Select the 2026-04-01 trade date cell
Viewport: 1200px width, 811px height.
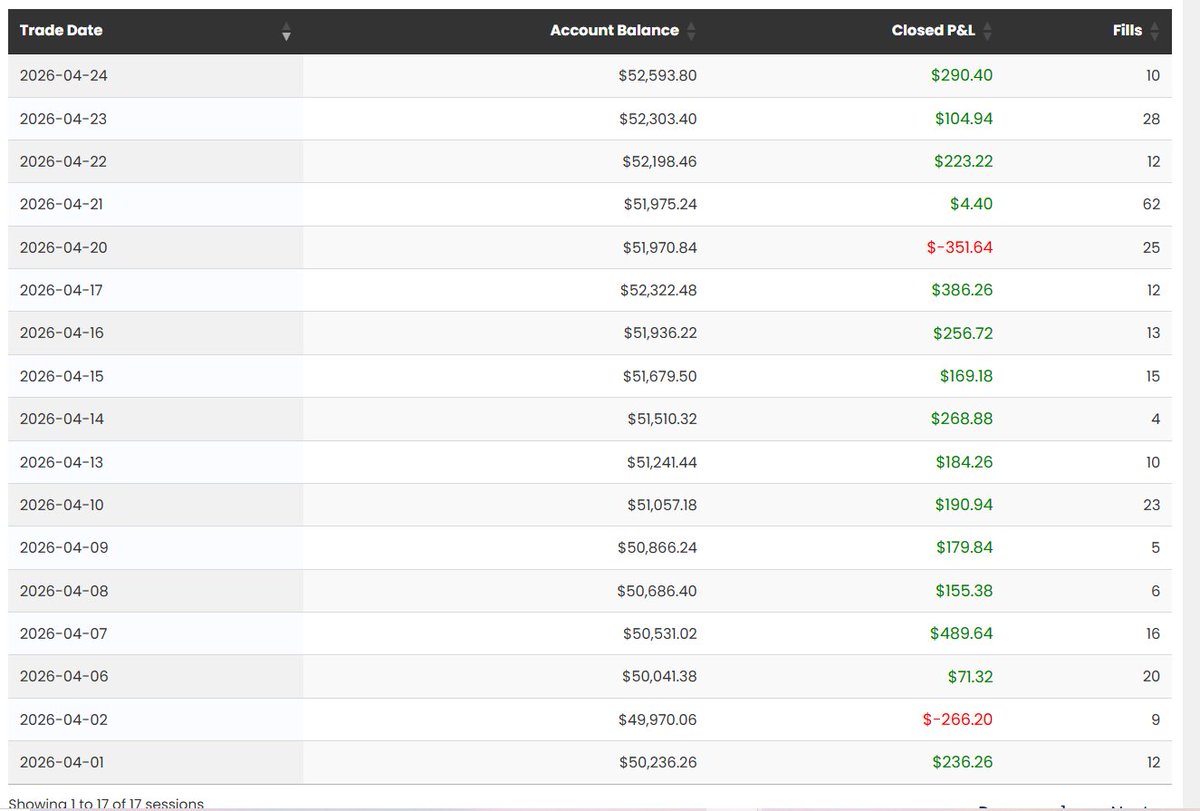click(x=155, y=763)
